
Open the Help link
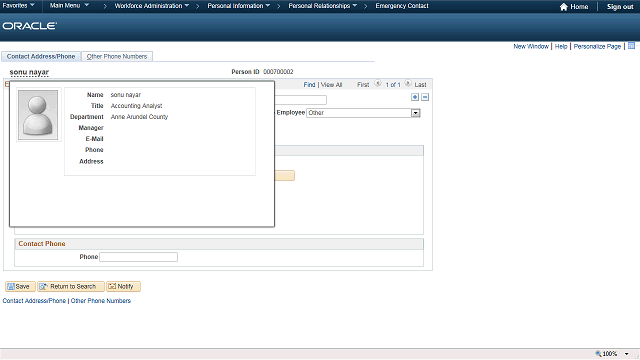pos(561,47)
